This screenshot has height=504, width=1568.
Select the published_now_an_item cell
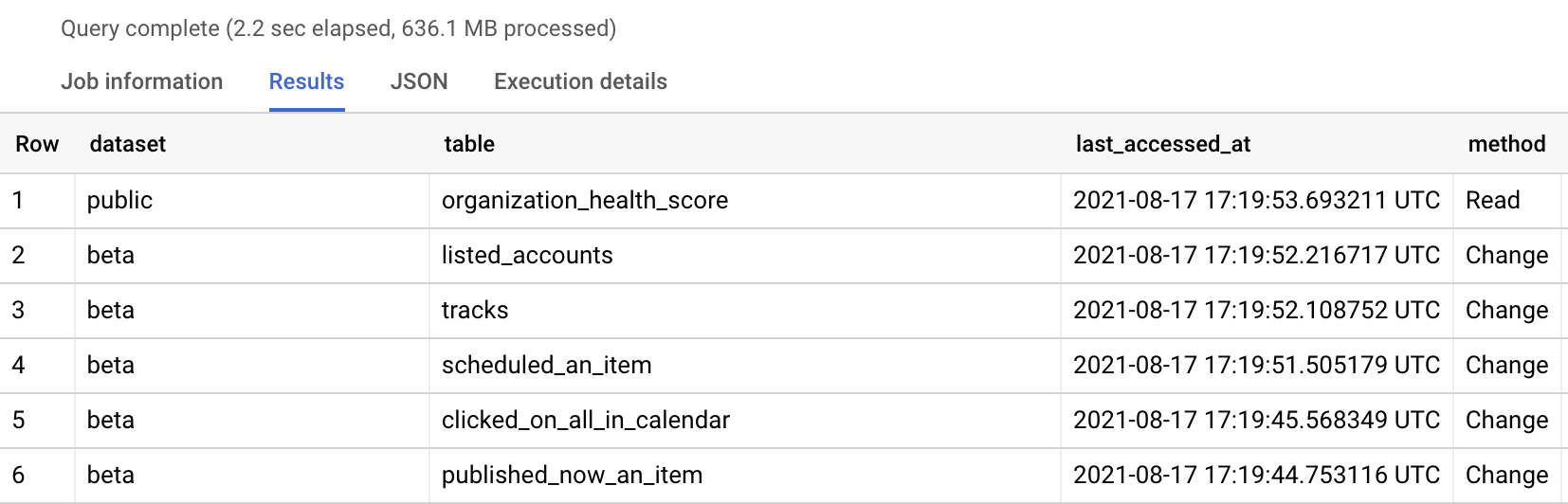pyautogui.click(x=572, y=475)
